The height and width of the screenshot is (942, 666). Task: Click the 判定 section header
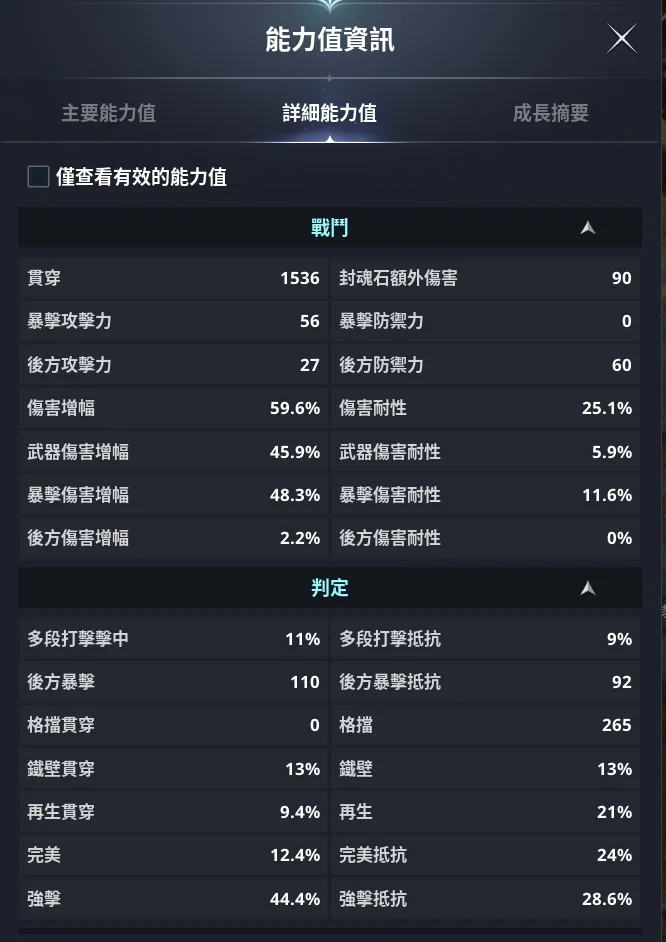click(329, 588)
